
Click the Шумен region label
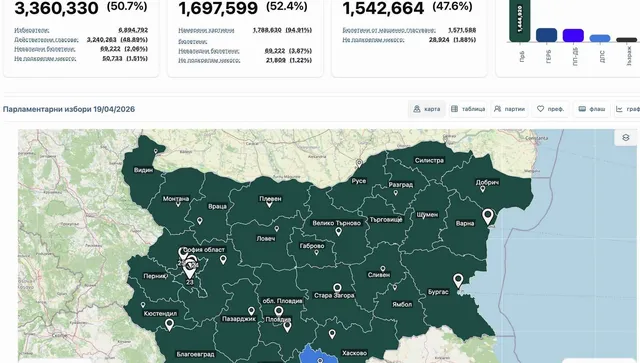tap(427, 215)
